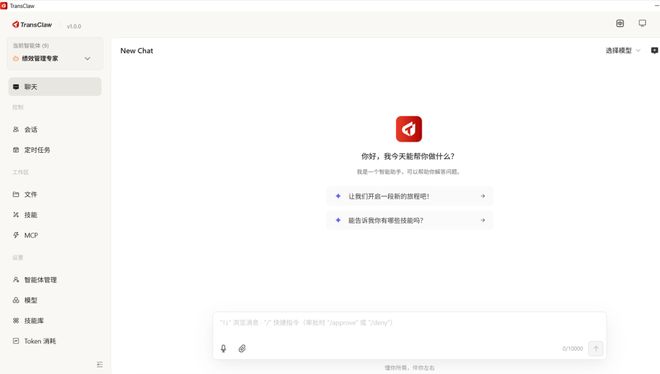This screenshot has height=374, width=660.
Task: Attach a file with the paperclip icon
Action: click(x=242, y=348)
